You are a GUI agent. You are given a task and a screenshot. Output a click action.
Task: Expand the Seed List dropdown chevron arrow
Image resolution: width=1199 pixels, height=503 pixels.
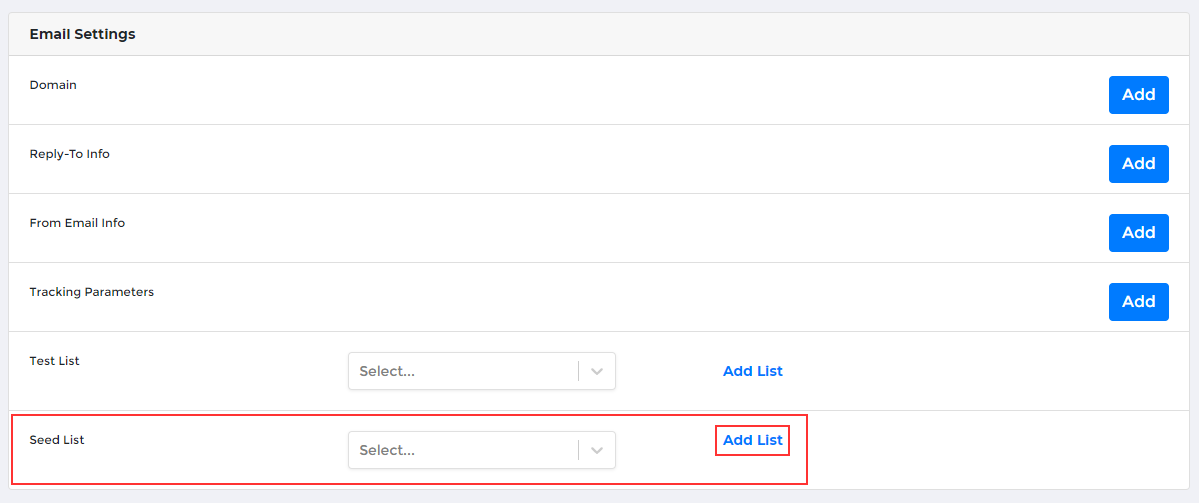(597, 450)
